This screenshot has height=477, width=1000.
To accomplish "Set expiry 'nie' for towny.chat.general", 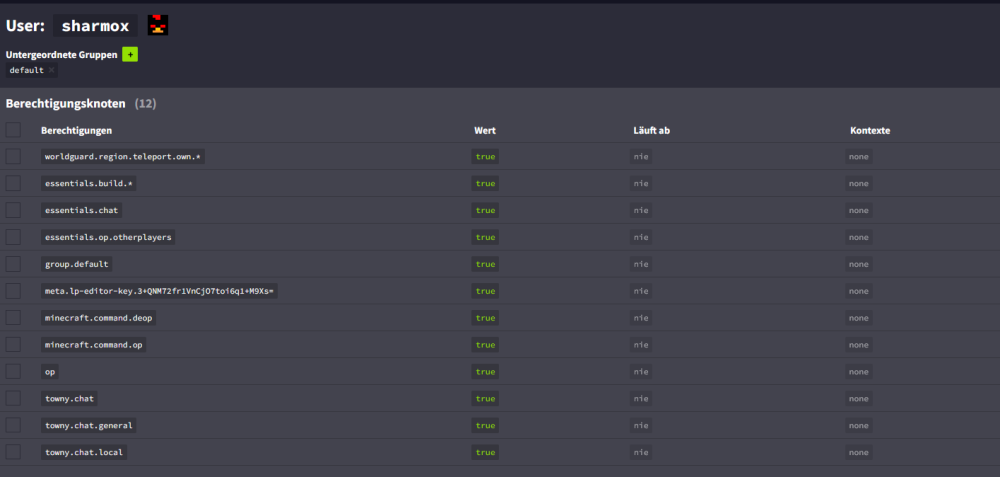I will [641, 425].
